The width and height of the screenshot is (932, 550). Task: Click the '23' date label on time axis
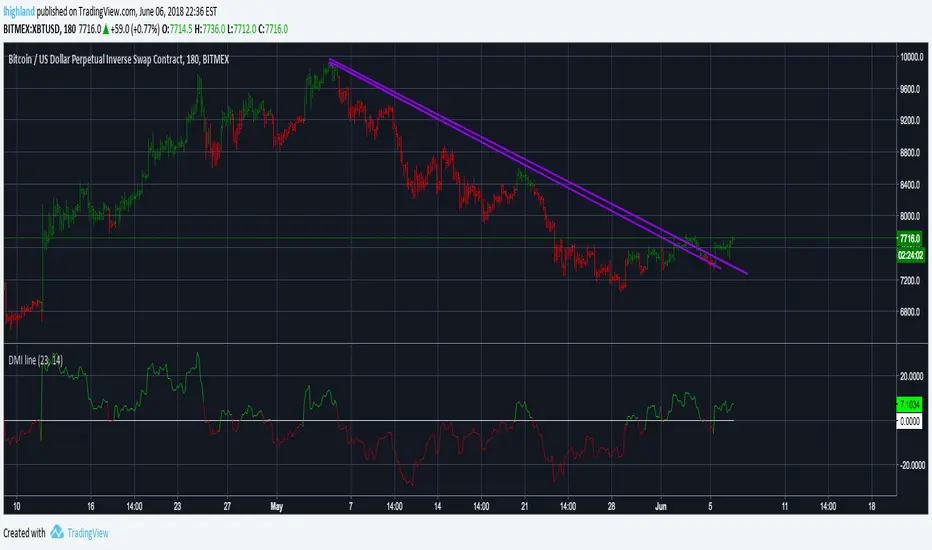coord(177,507)
